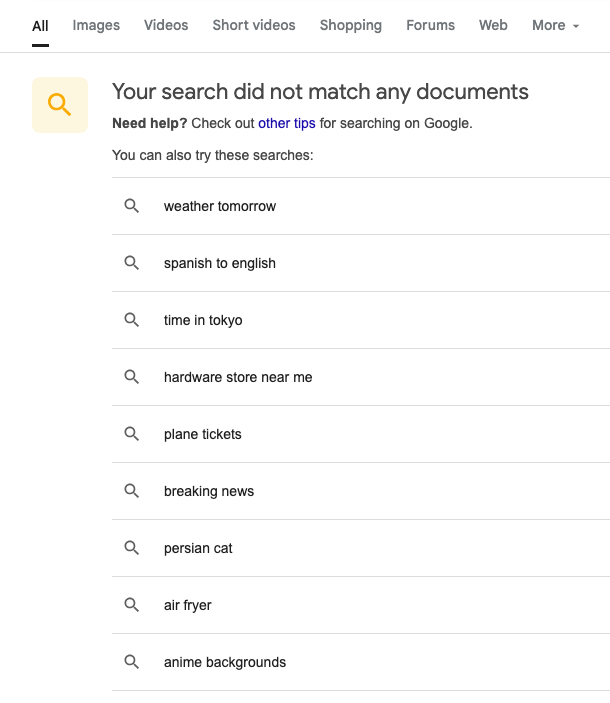
Task: Click the search icon next to 'plane tickets'
Action: point(131,434)
